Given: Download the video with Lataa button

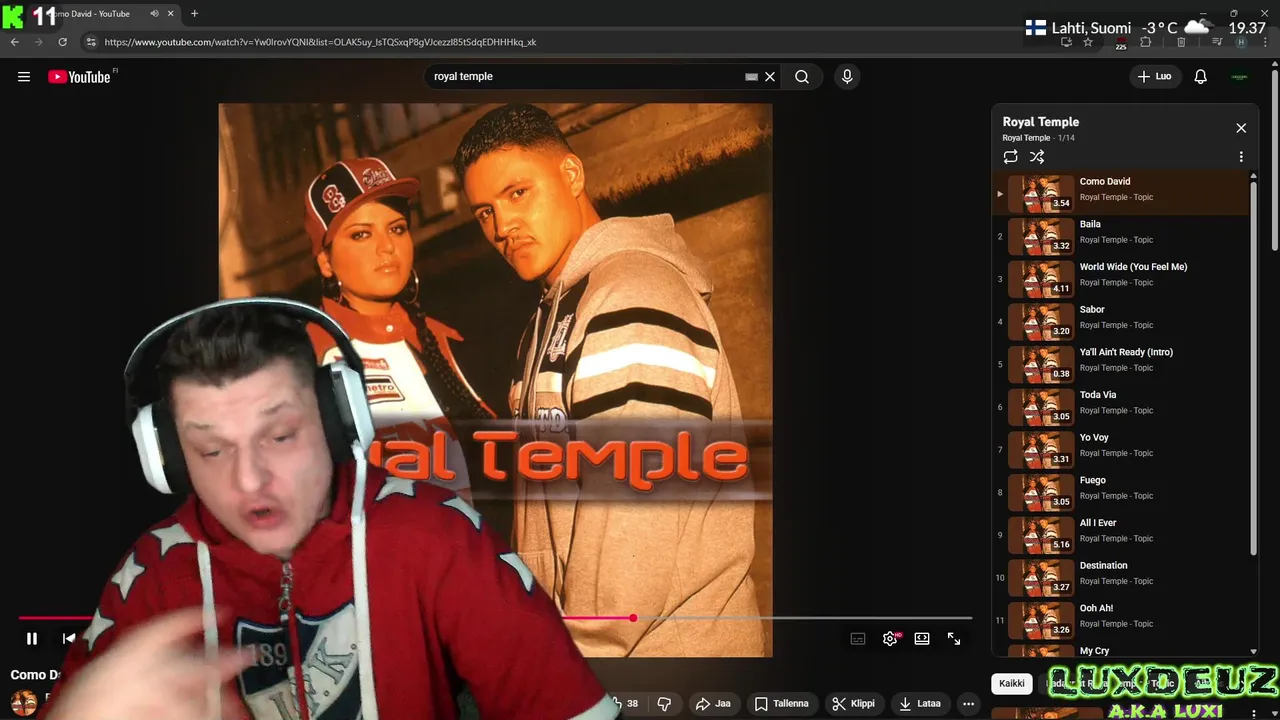Looking at the screenshot, I should 920,704.
